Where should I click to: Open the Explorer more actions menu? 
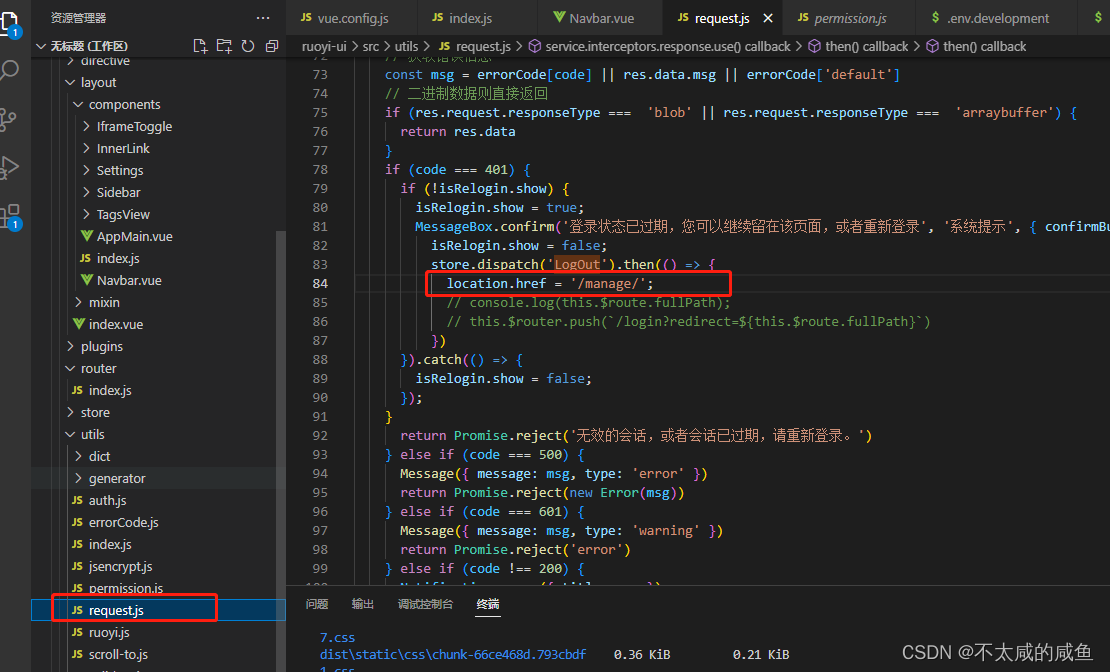coord(263,17)
